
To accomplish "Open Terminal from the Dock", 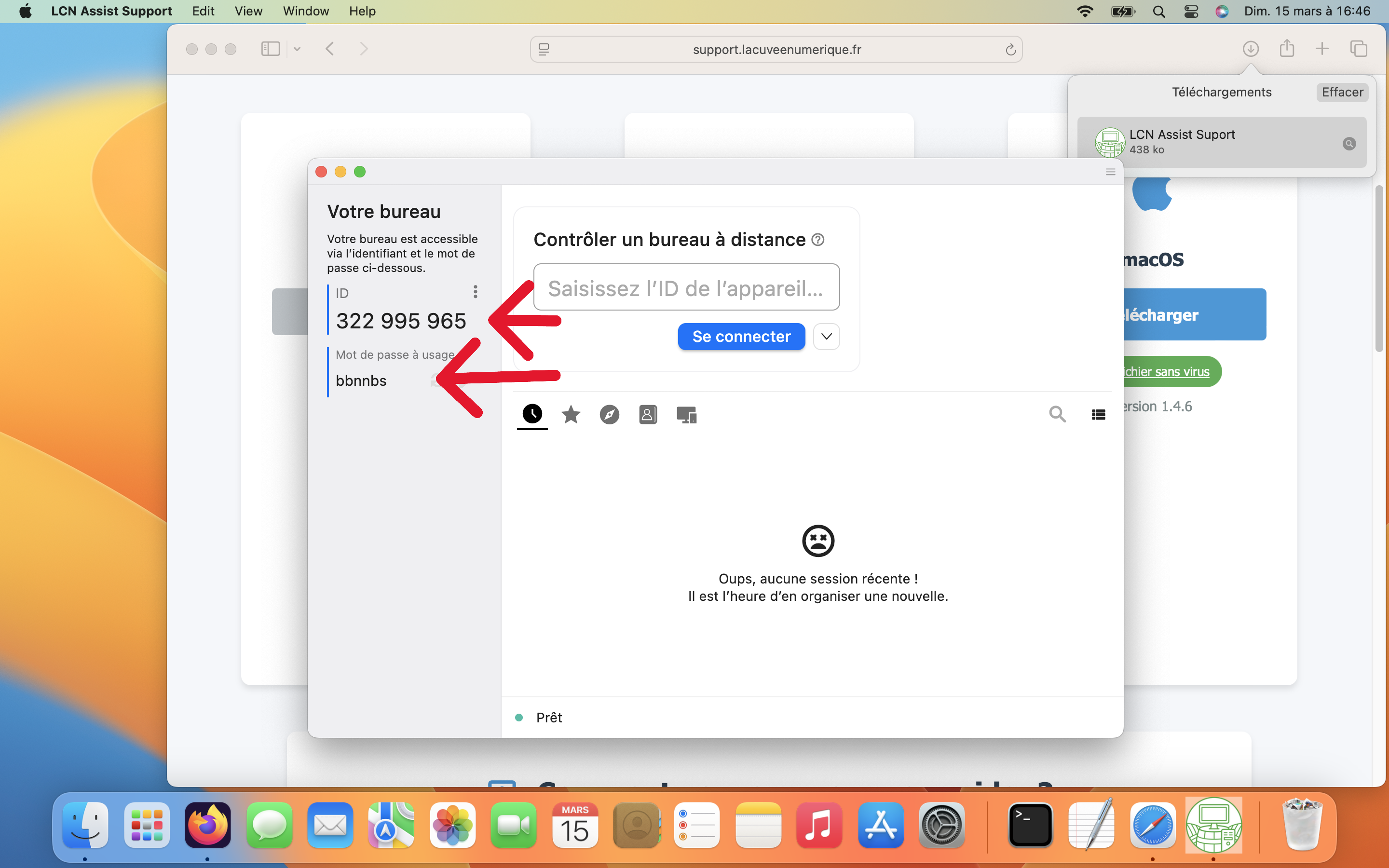I will 1030,826.
